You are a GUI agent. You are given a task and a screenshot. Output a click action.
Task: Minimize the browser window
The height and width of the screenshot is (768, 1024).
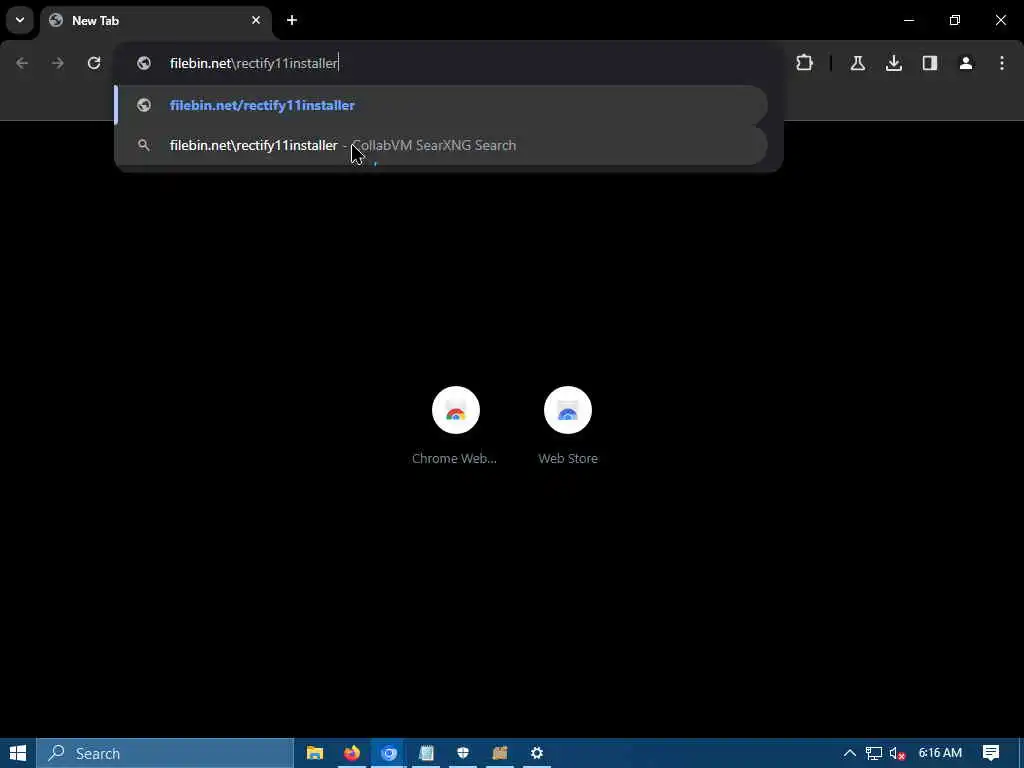point(908,20)
